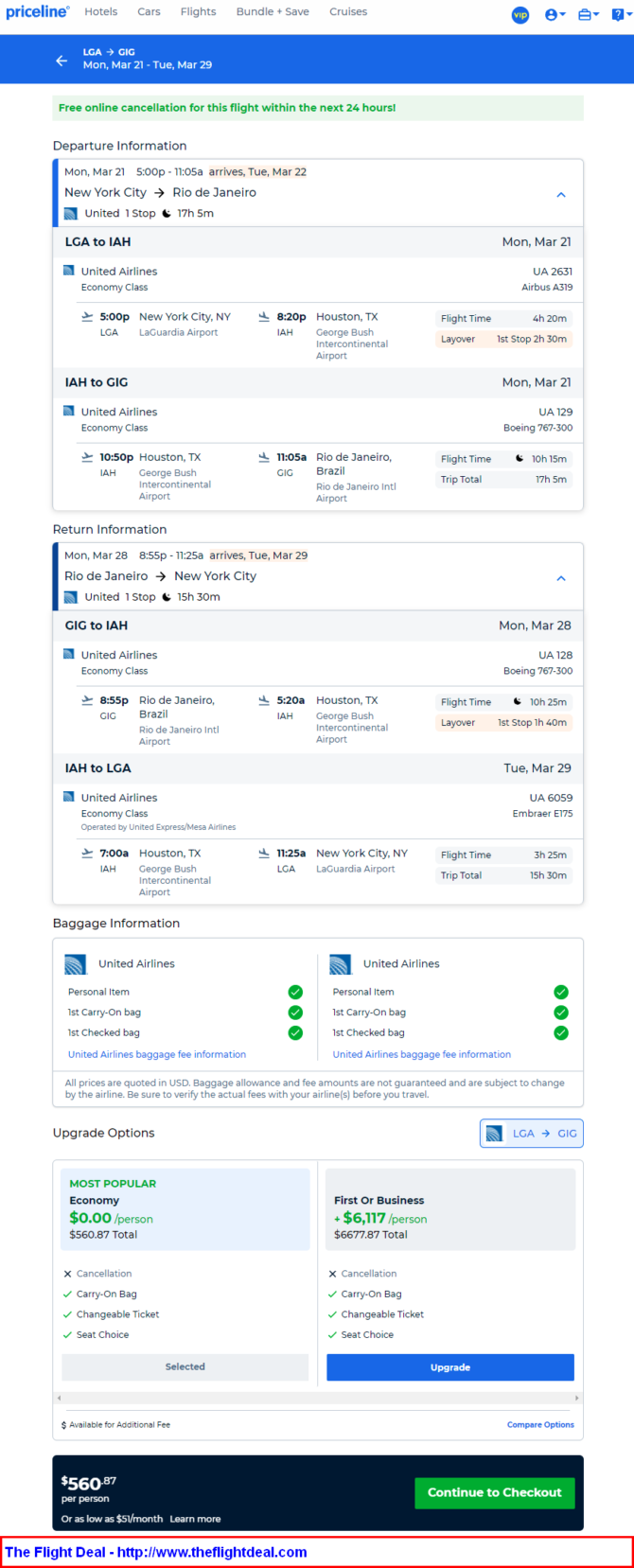Choose the First Or Business fare card
This screenshot has height=1568, width=634.
450,1209
